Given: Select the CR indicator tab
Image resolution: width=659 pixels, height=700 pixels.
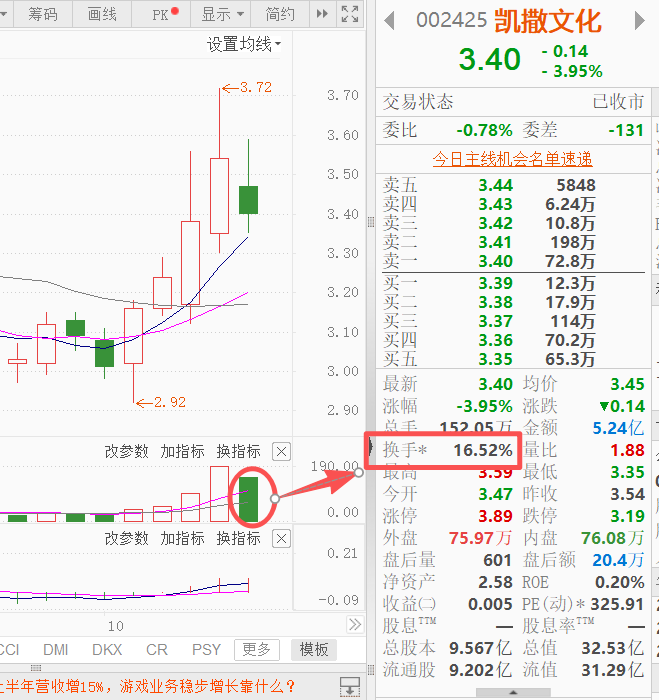Looking at the screenshot, I should (x=157, y=650).
